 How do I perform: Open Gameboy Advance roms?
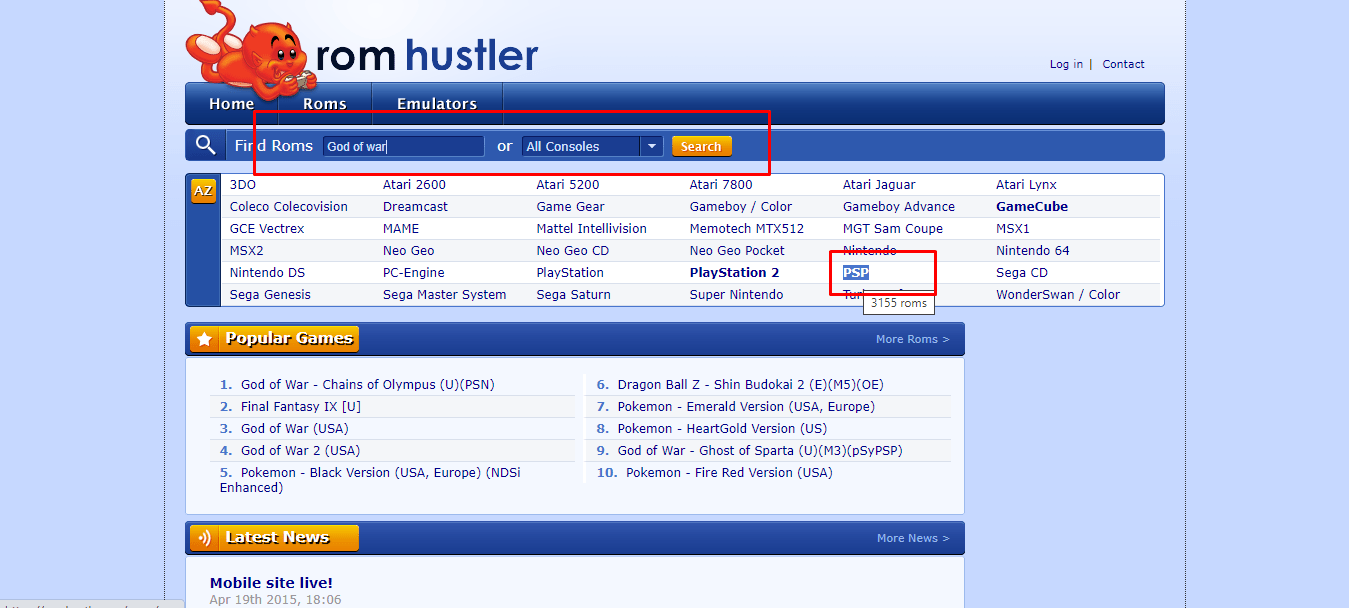point(899,207)
